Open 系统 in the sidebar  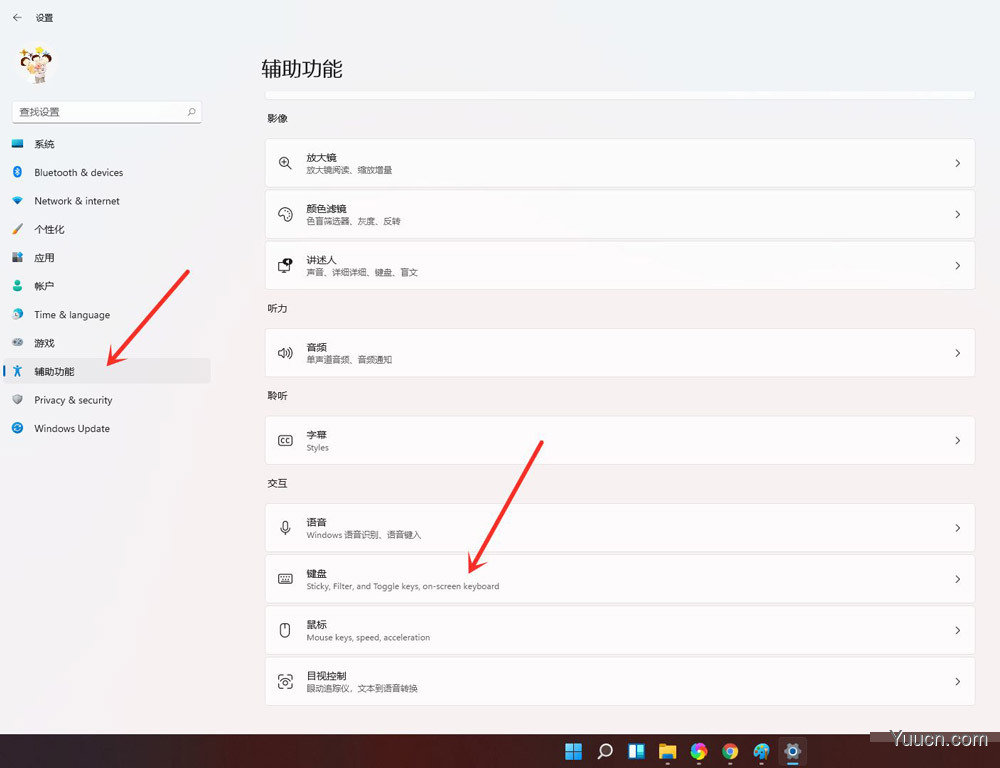click(107, 144)
